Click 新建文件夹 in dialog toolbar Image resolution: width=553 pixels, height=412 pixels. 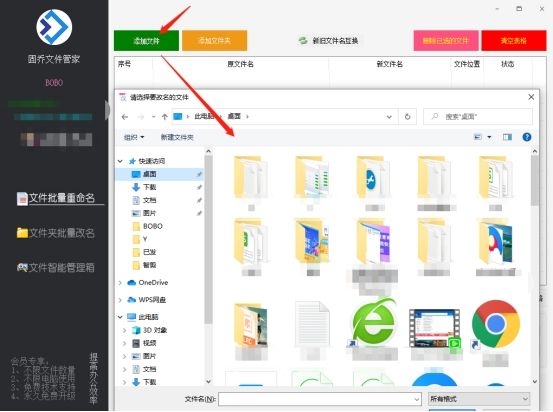pos(177,137)
